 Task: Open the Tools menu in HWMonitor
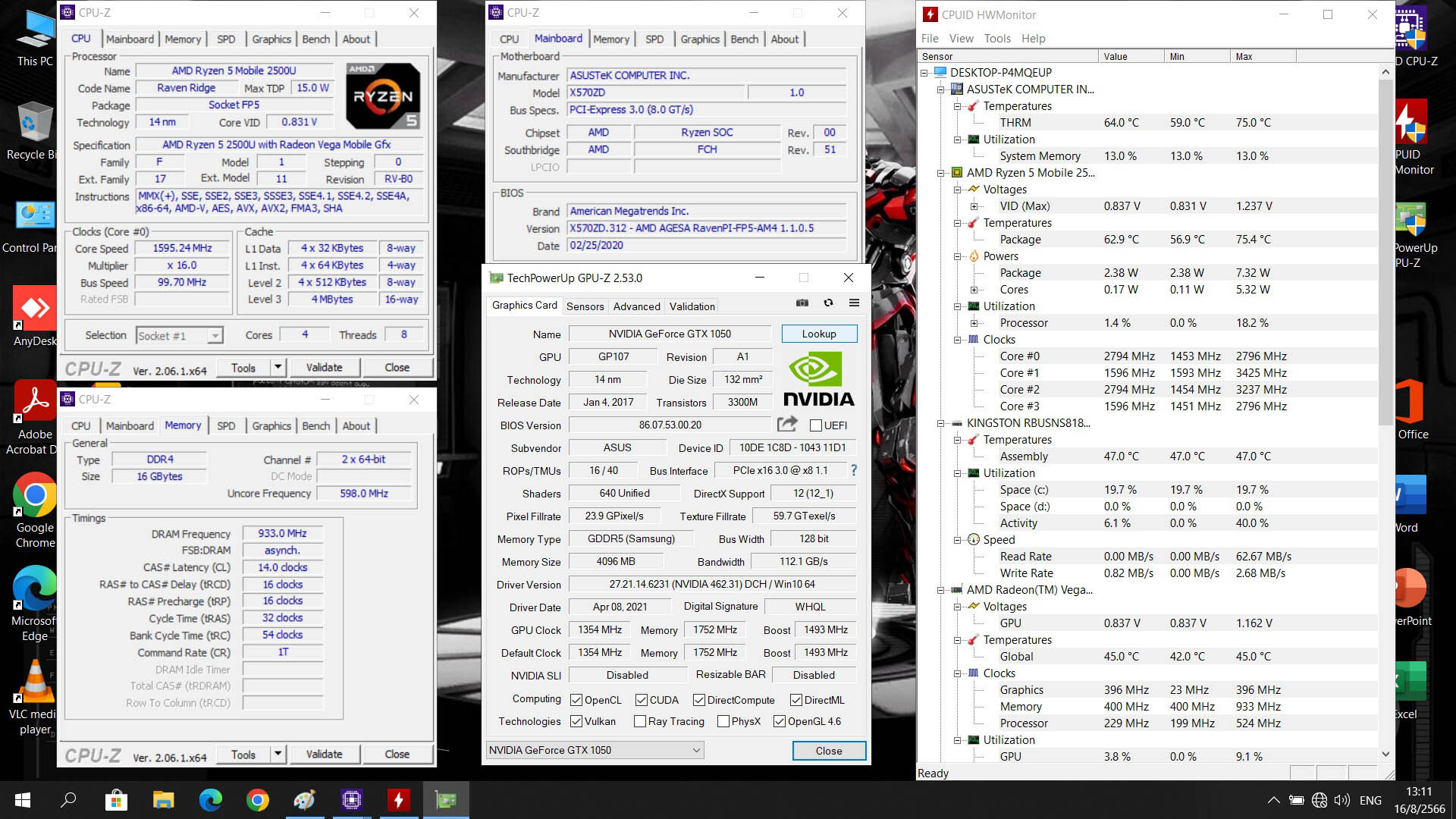point(997,38)
